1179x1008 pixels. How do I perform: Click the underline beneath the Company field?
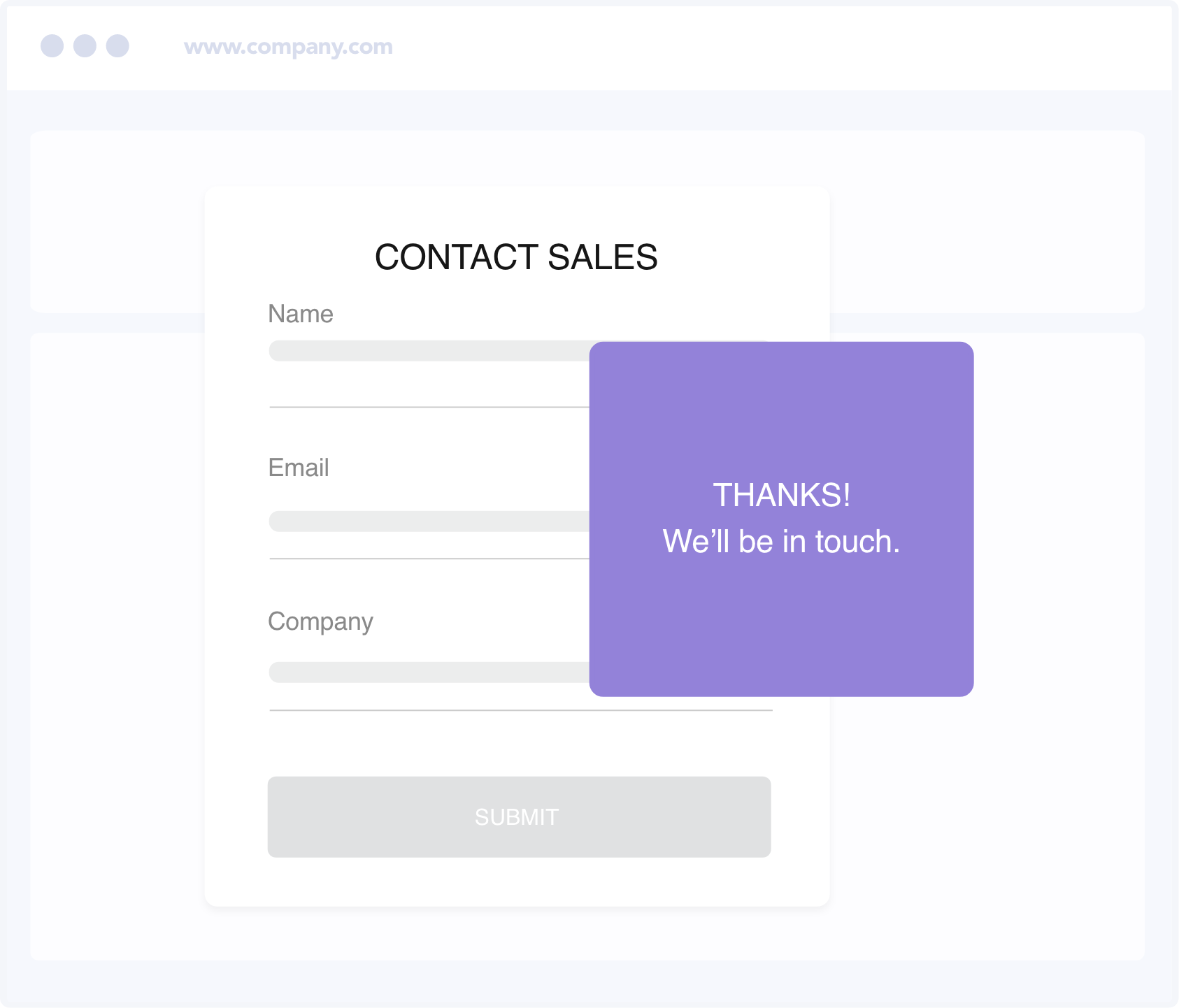click(x=521, y=710)
